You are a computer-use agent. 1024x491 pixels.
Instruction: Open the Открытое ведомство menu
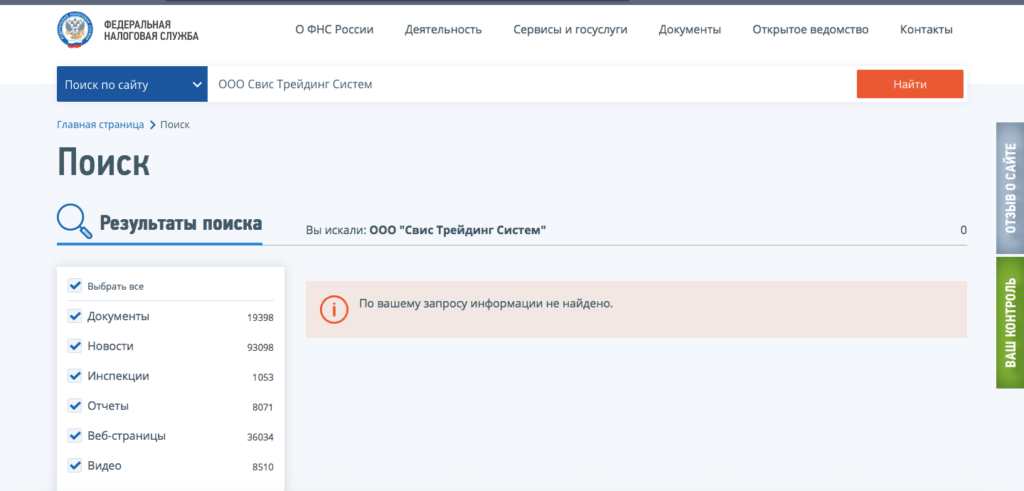tap(810, 29)
